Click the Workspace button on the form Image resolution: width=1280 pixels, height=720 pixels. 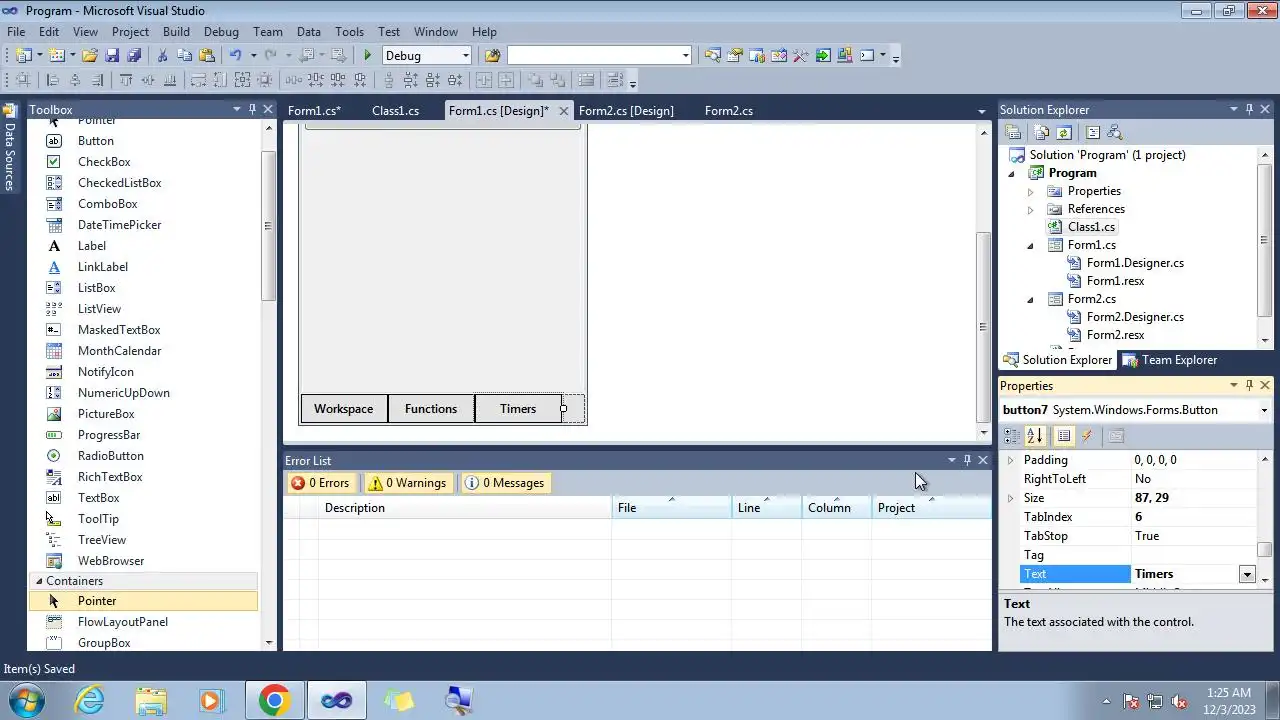344,409
